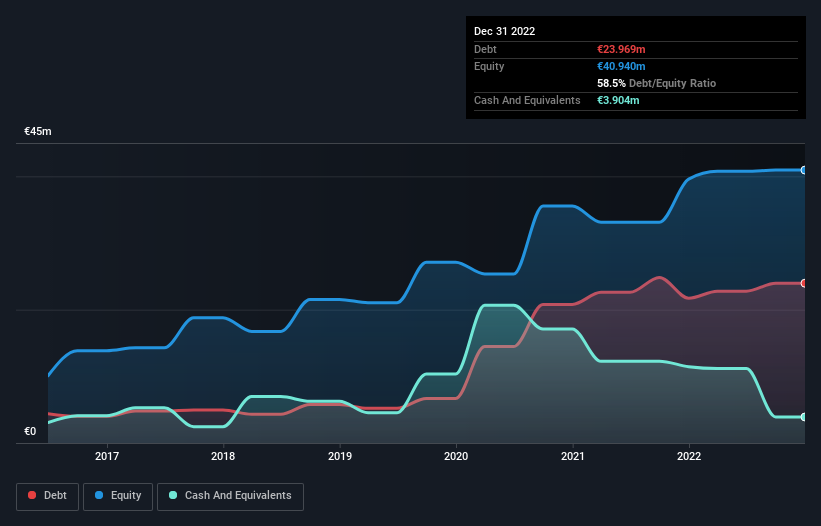Click the 2018 axis label

pyautogui.click(x=223, y=456)
